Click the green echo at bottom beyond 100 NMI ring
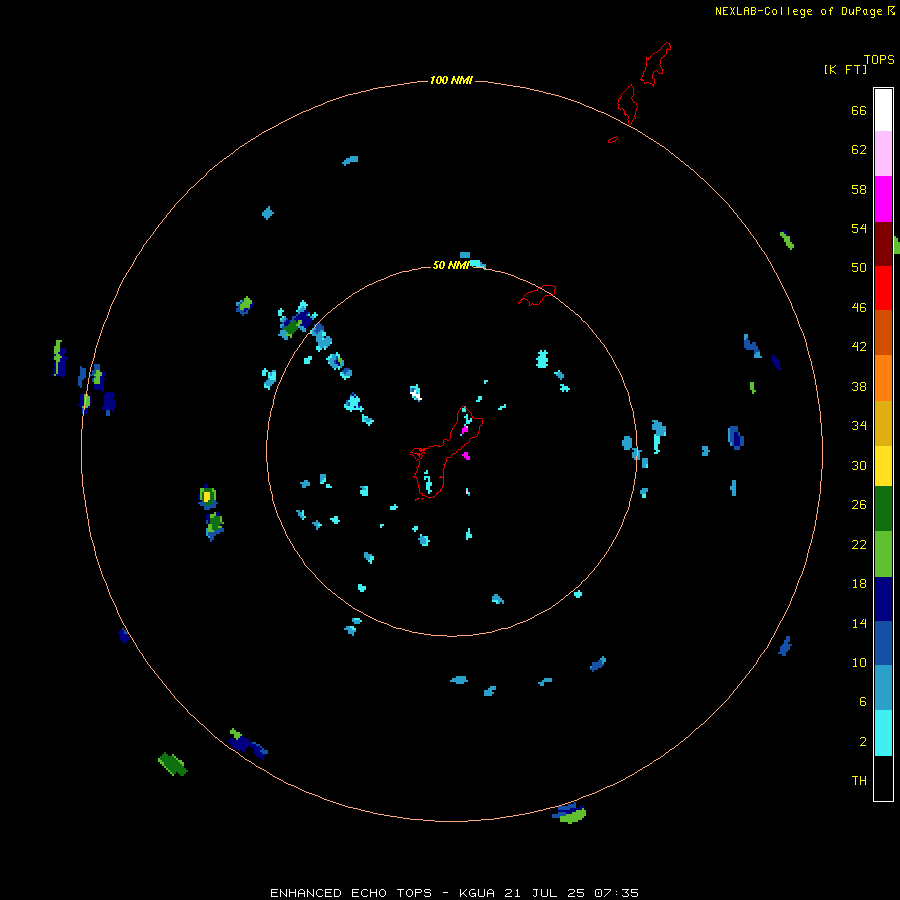 pyautogui.click(x=573, y=814)
